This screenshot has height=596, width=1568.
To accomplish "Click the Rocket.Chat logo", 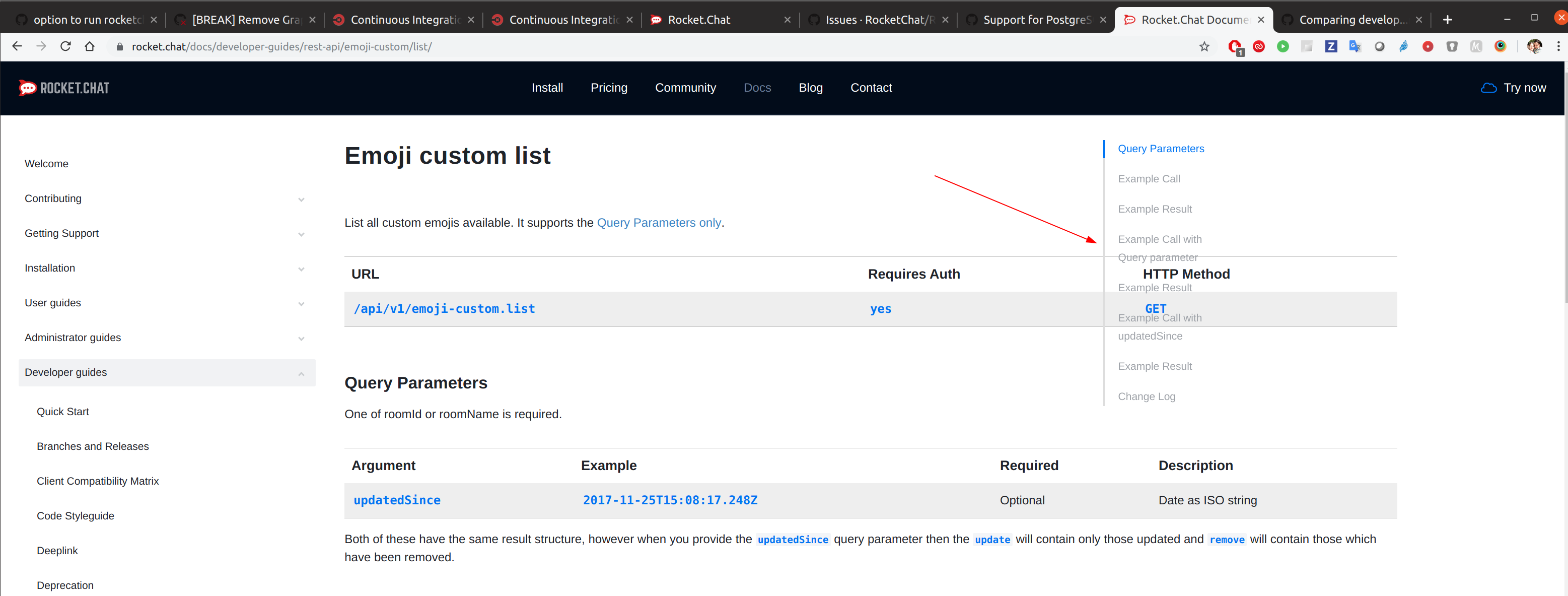I will (64, 88).
